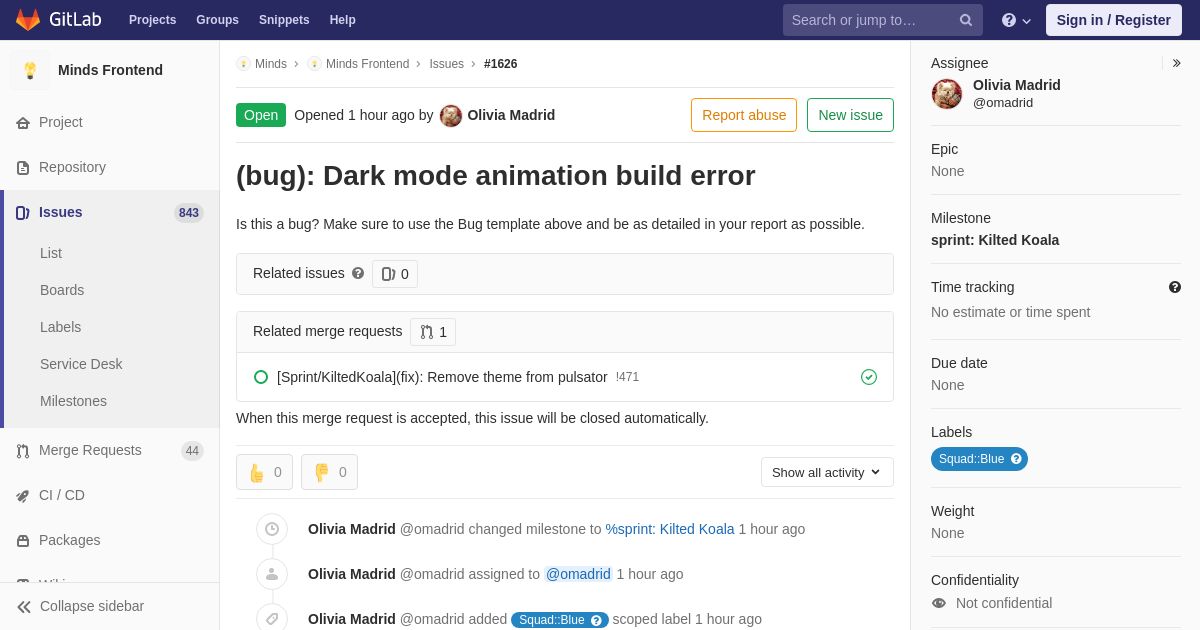Click the Related issues help icon
Viewport: 1200px width, 630px height.
pos(358,273)
